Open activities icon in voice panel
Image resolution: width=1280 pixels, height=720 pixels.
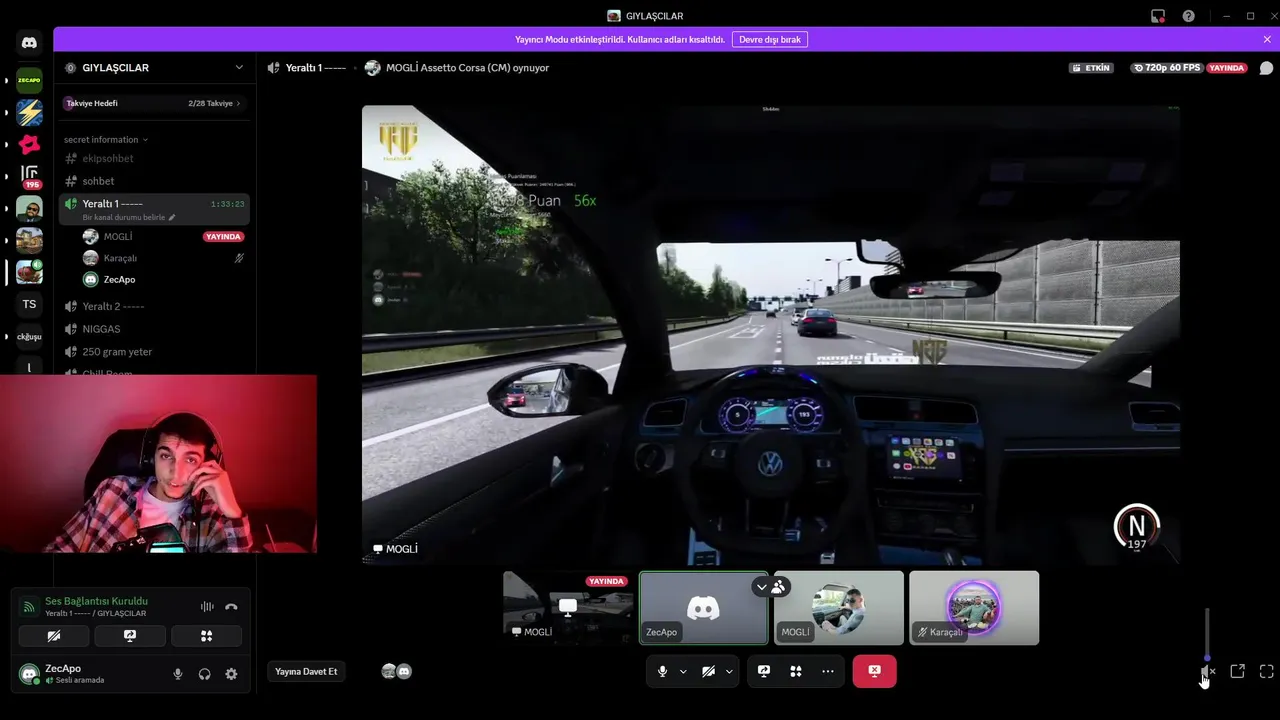click(x=206, y=636)
